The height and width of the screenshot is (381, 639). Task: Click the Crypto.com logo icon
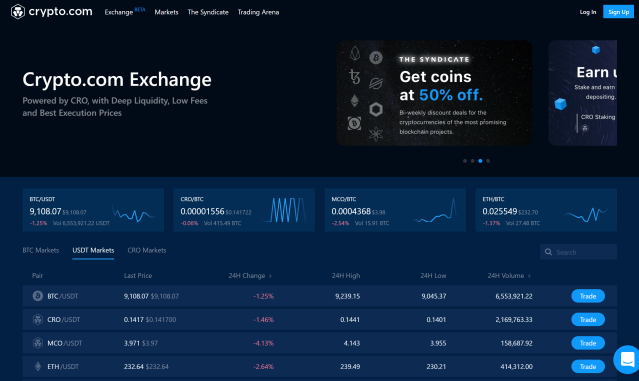[18, 11]
